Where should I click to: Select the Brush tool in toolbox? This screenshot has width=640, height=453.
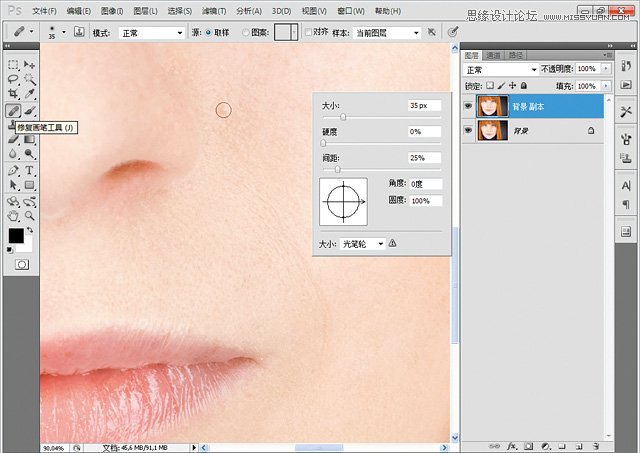(29, 111)
